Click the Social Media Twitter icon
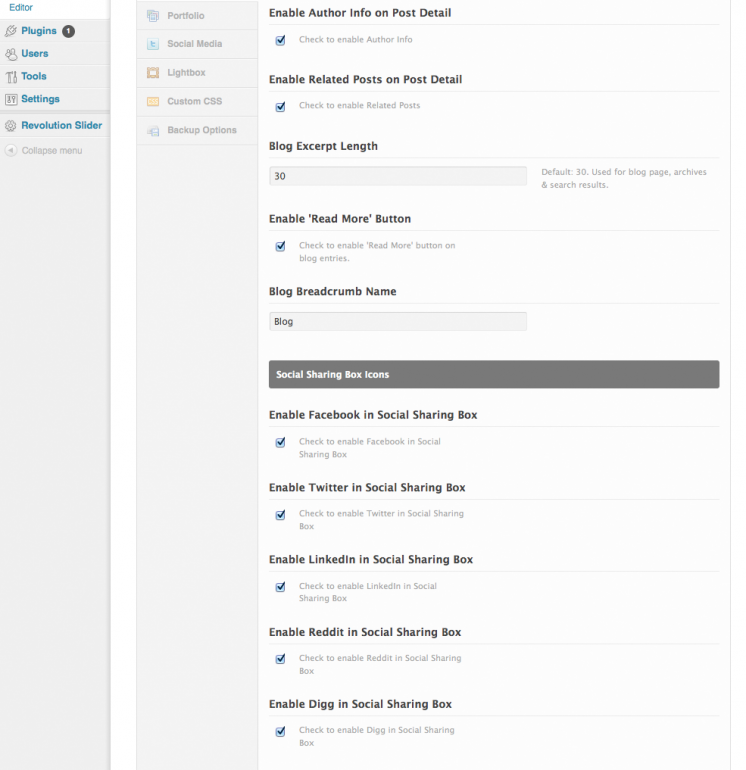 pos(153,44)
